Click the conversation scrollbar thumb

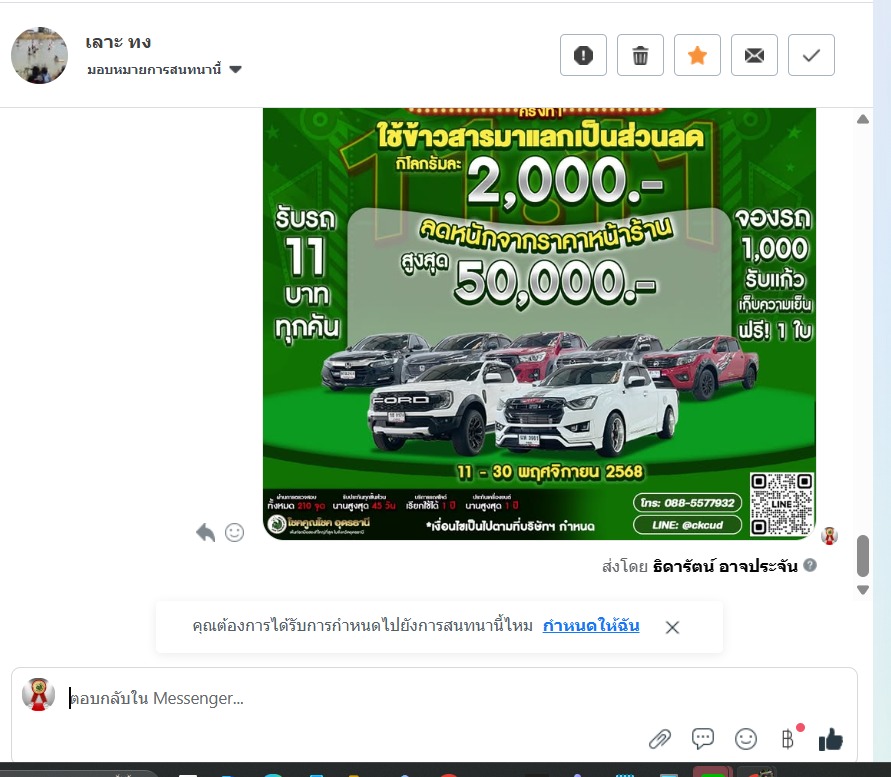[863, 555]
